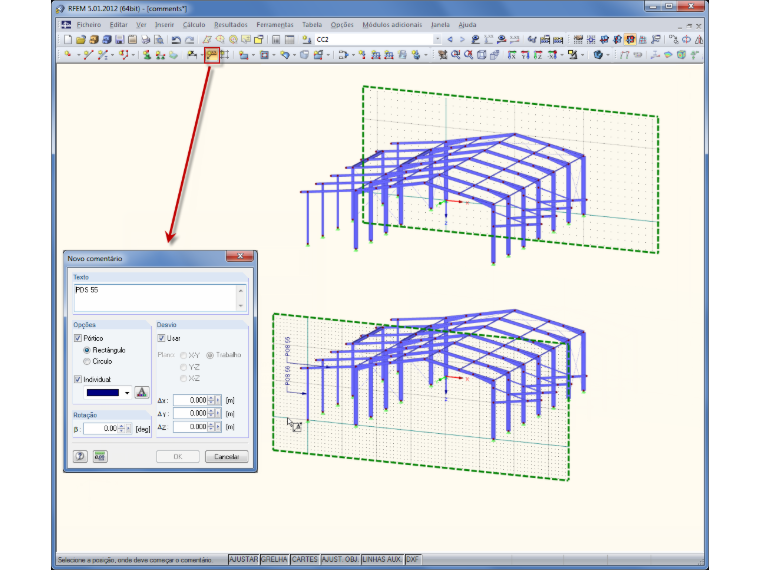Click the Save floppy-disk icon

tap(120, 40)
